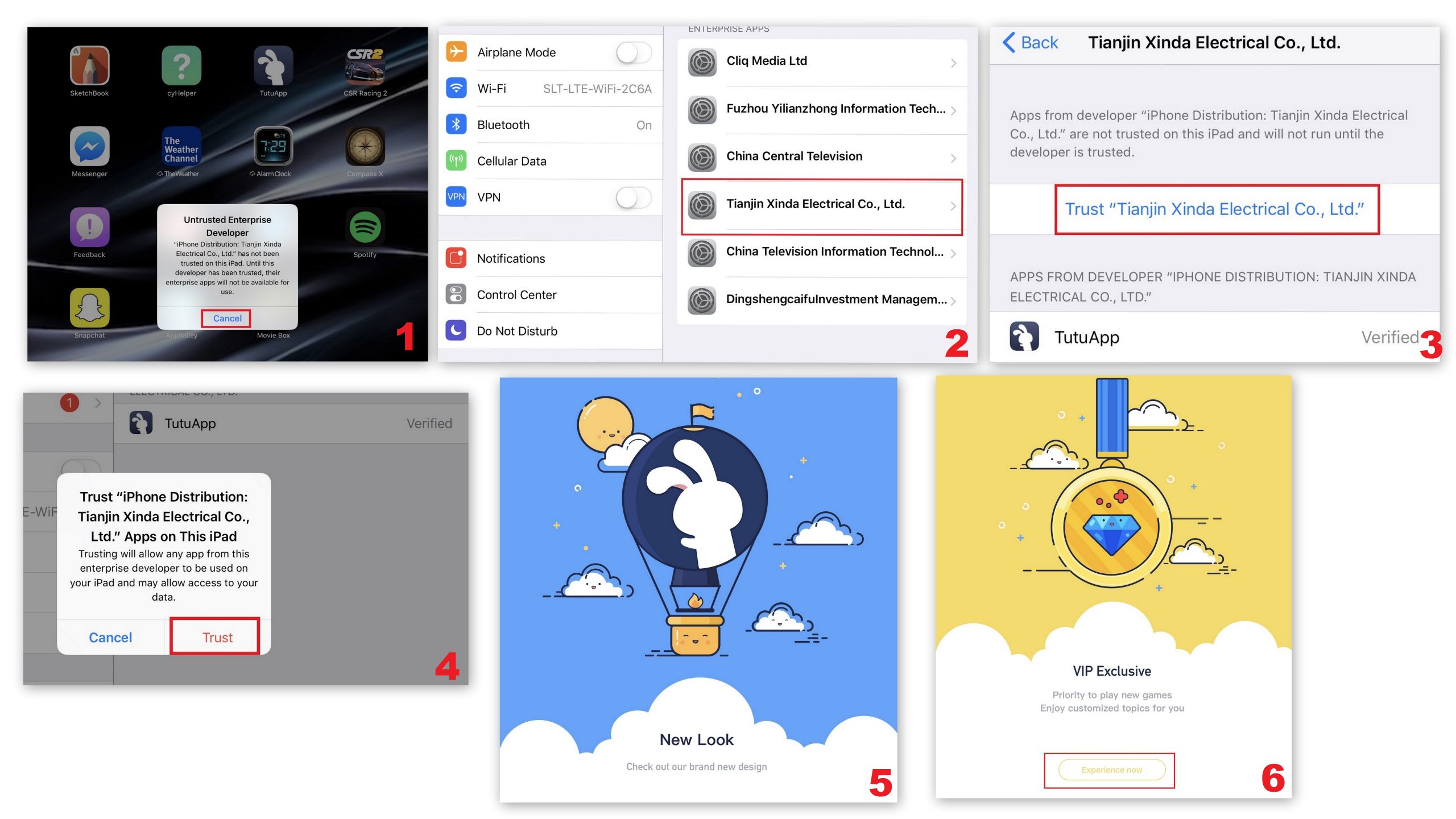
Task: Click Trust in confirmation dialog
Action: click(217, 637)
